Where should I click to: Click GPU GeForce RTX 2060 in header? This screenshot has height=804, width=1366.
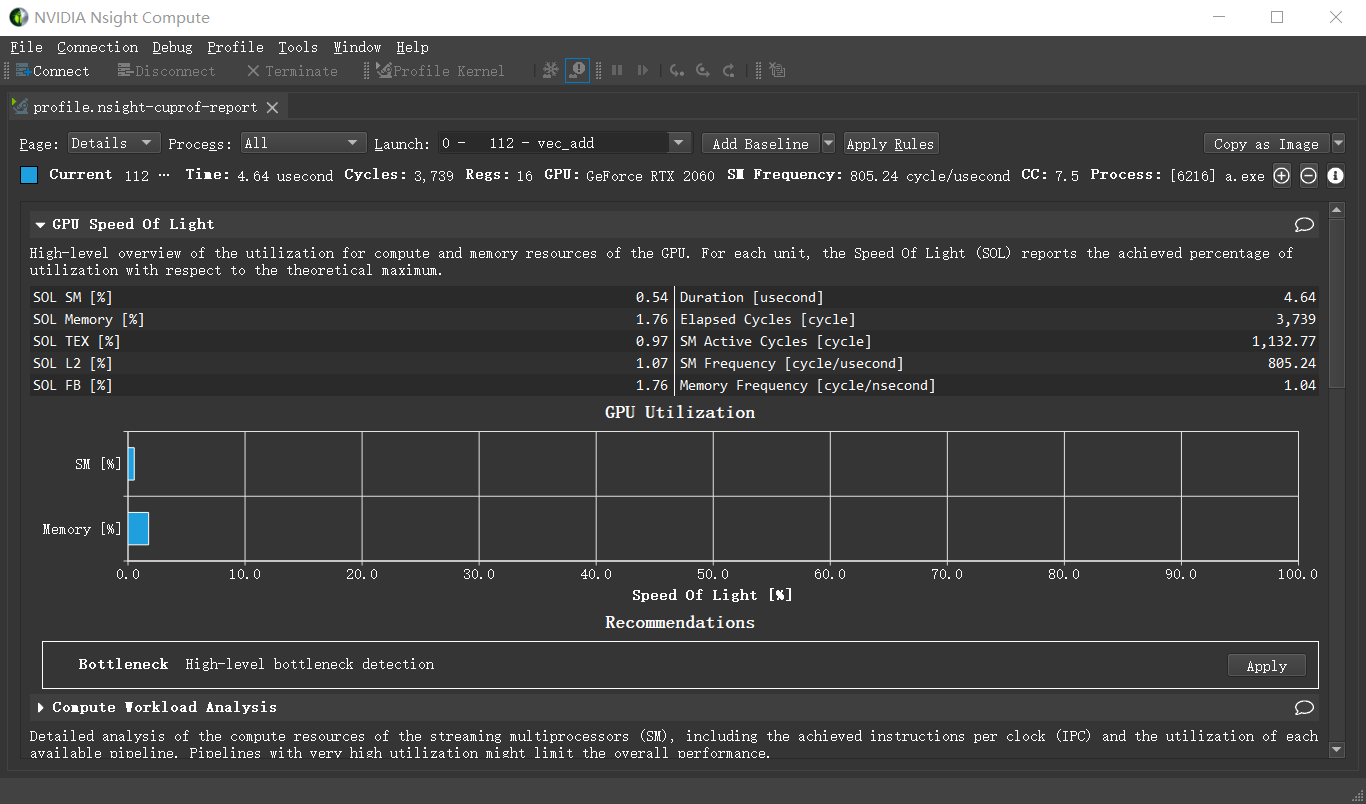(629, 175)
